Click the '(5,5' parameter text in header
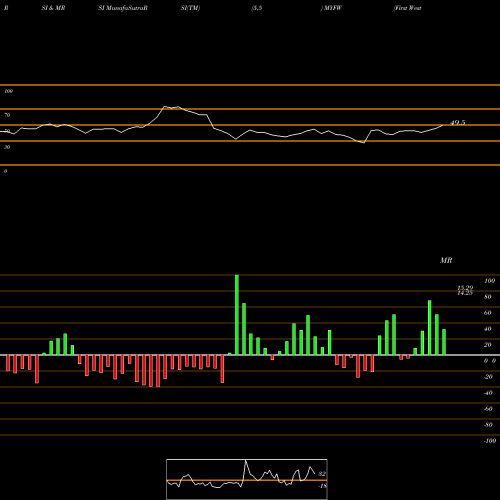 coord(257,8)
